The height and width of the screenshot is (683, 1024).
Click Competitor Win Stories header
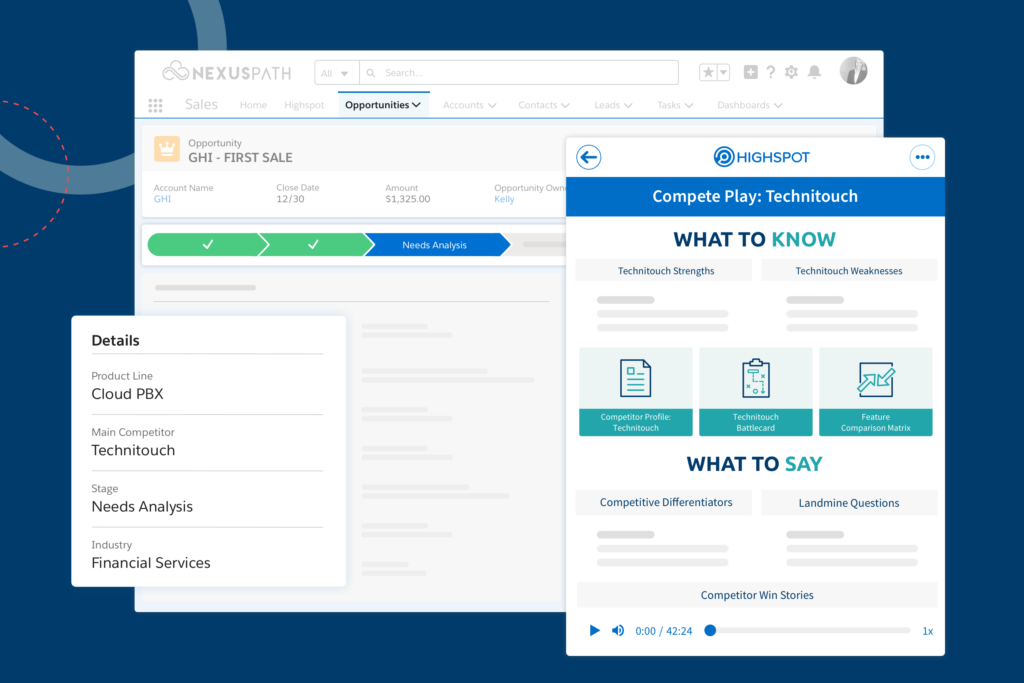[x=757, y=595]
